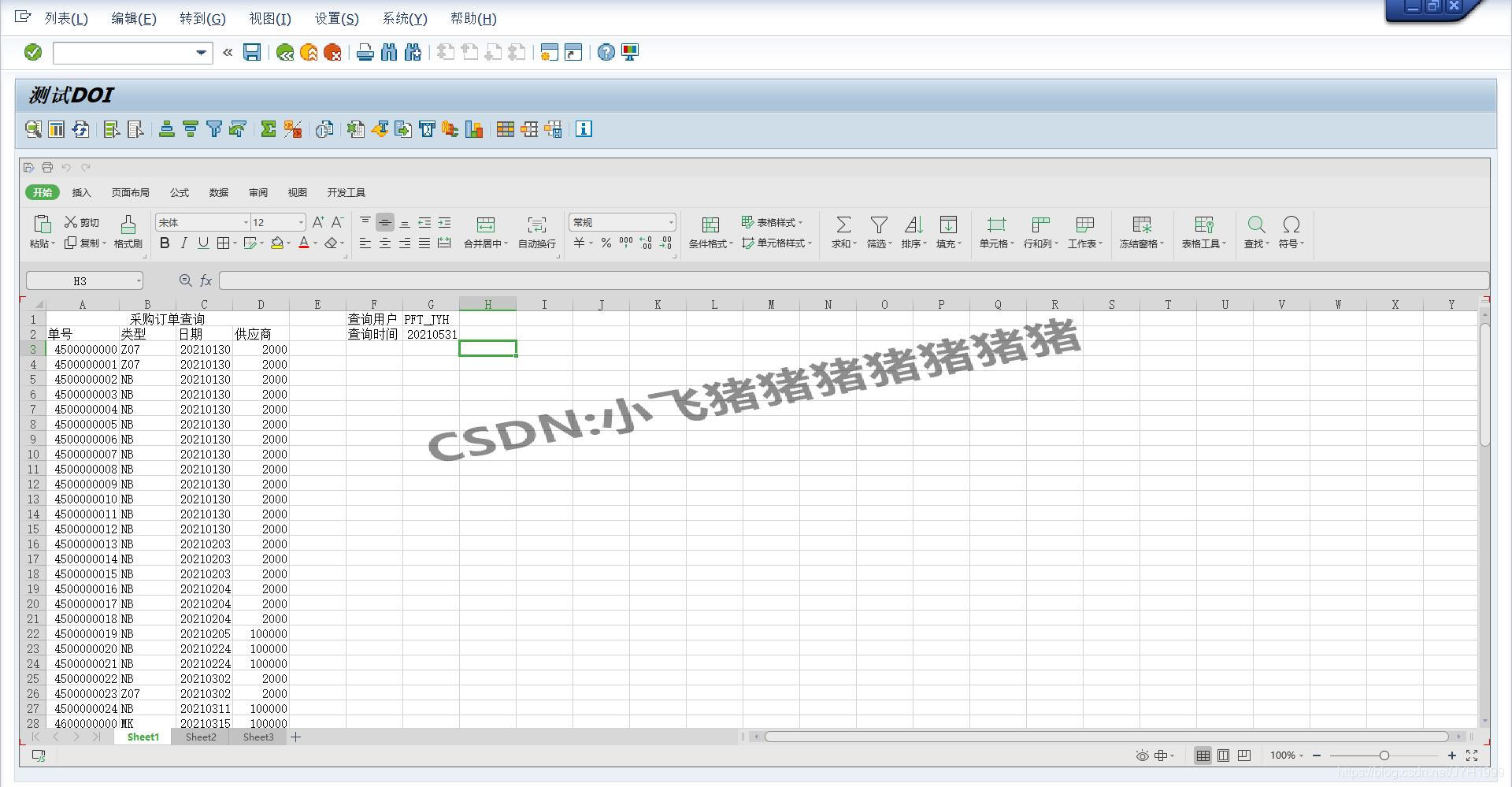Open the font name dropdown (宋体)
The height and width of the screenshot is (787, 1512).
point(245,223)
